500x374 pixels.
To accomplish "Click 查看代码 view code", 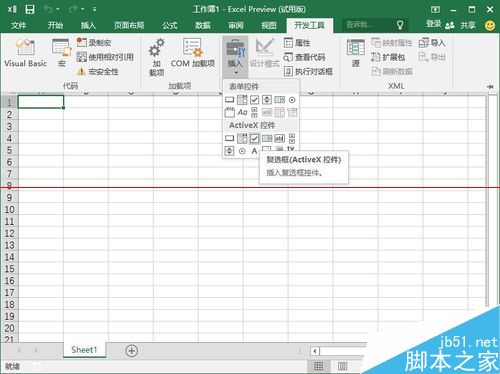I will coord(304,57).
